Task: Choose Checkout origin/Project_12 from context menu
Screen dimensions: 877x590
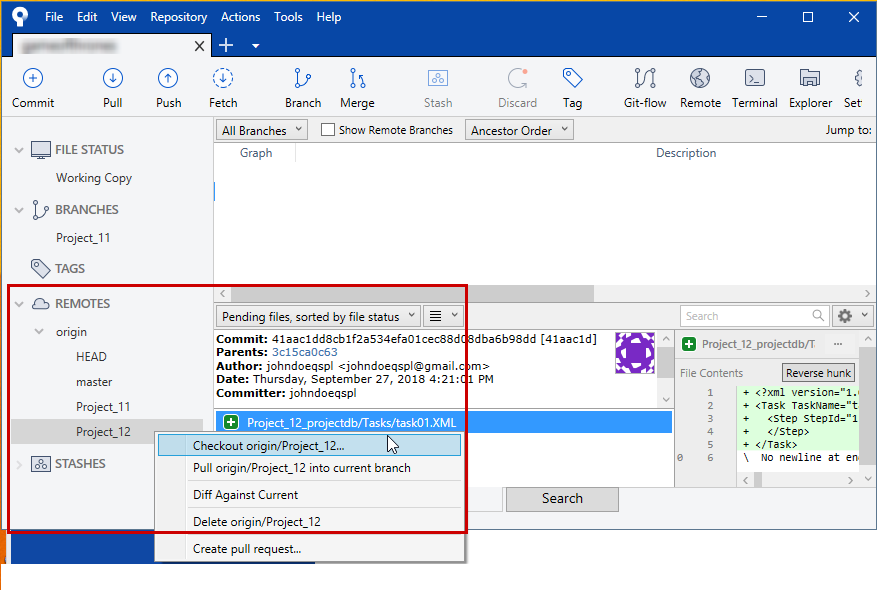Action: pos(268,446)
